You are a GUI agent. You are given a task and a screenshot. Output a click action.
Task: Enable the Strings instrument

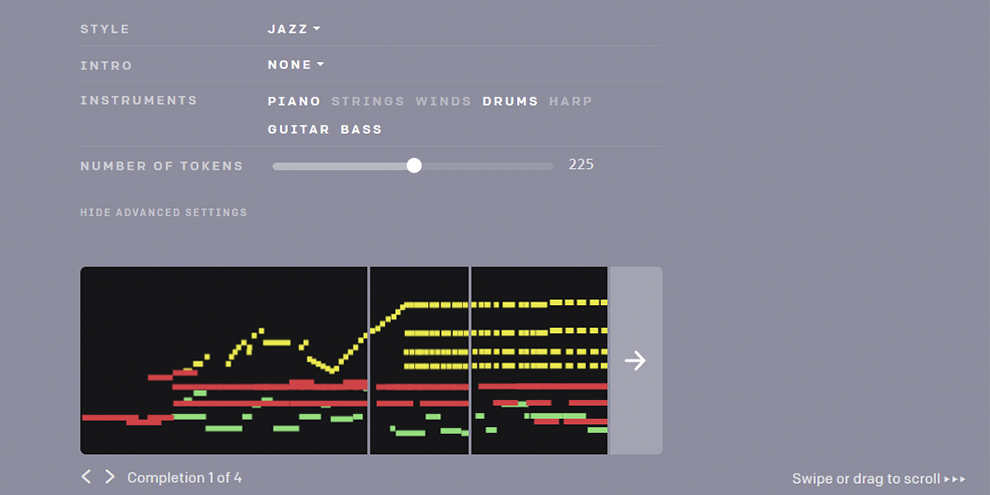pos(368,101)
